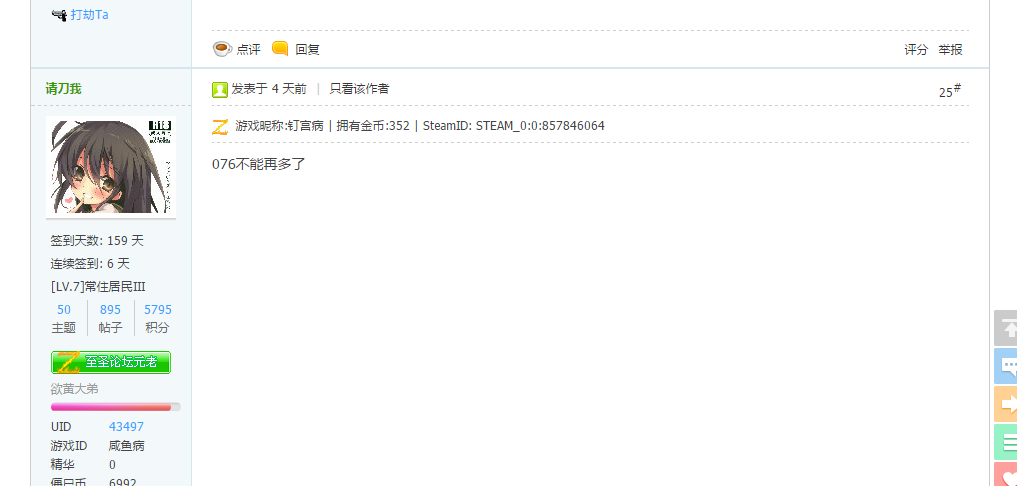
Task: Open the username 请刀我 profile
Action: coord(64,89)
